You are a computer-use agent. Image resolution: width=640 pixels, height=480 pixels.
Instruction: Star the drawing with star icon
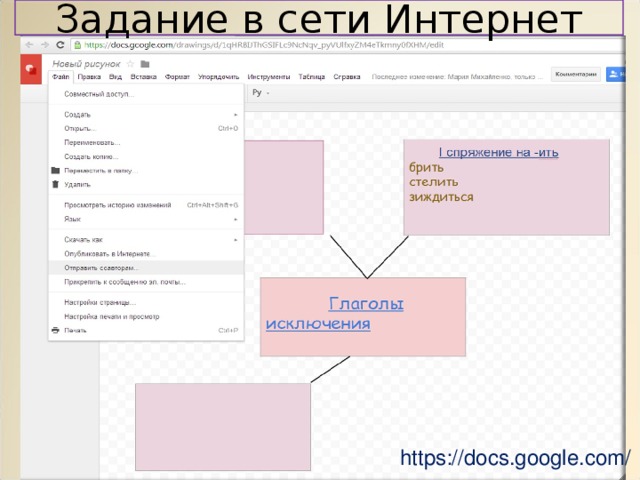point(131,64)
